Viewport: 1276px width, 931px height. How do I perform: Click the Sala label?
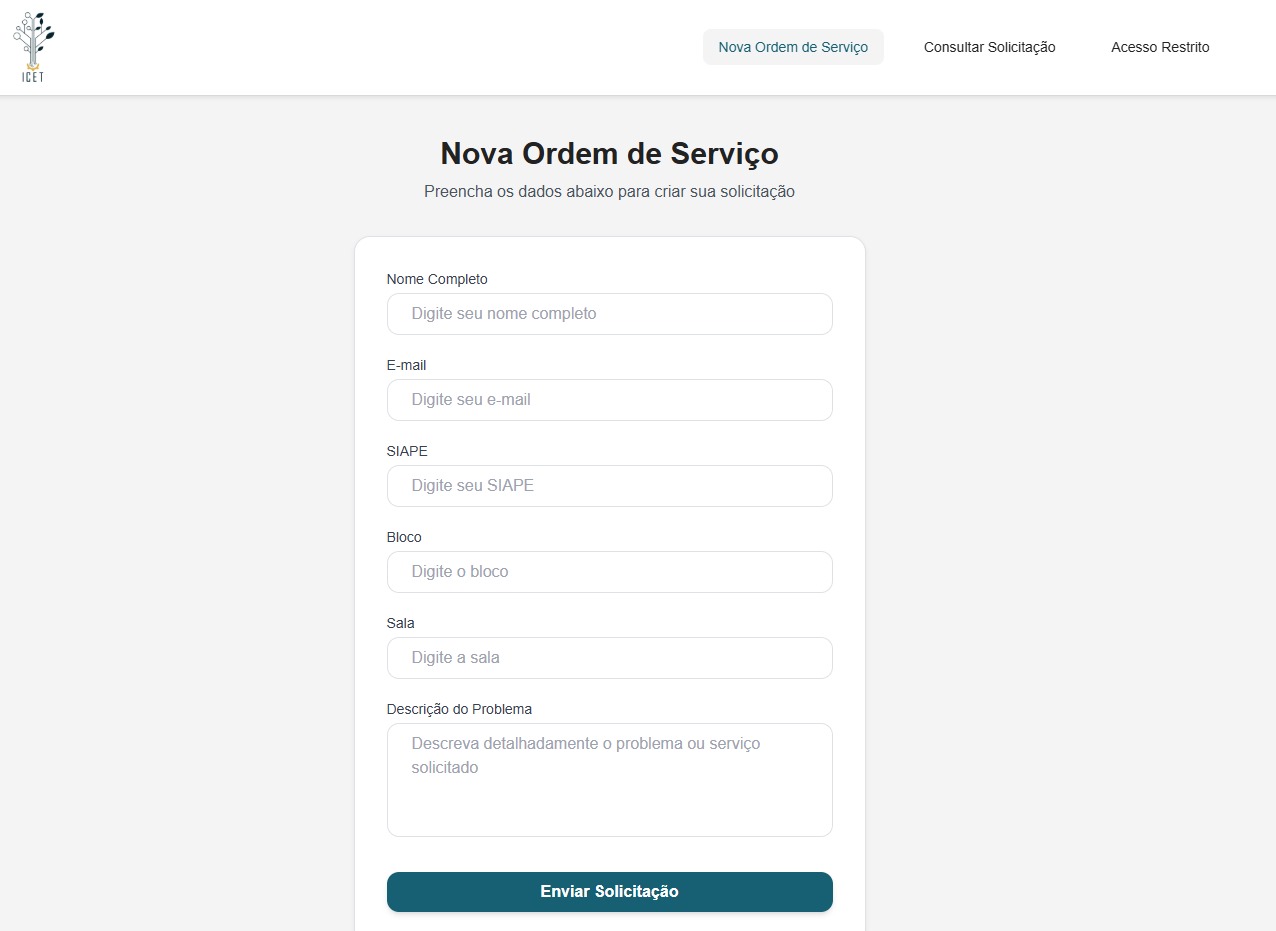tap(400, 623)
